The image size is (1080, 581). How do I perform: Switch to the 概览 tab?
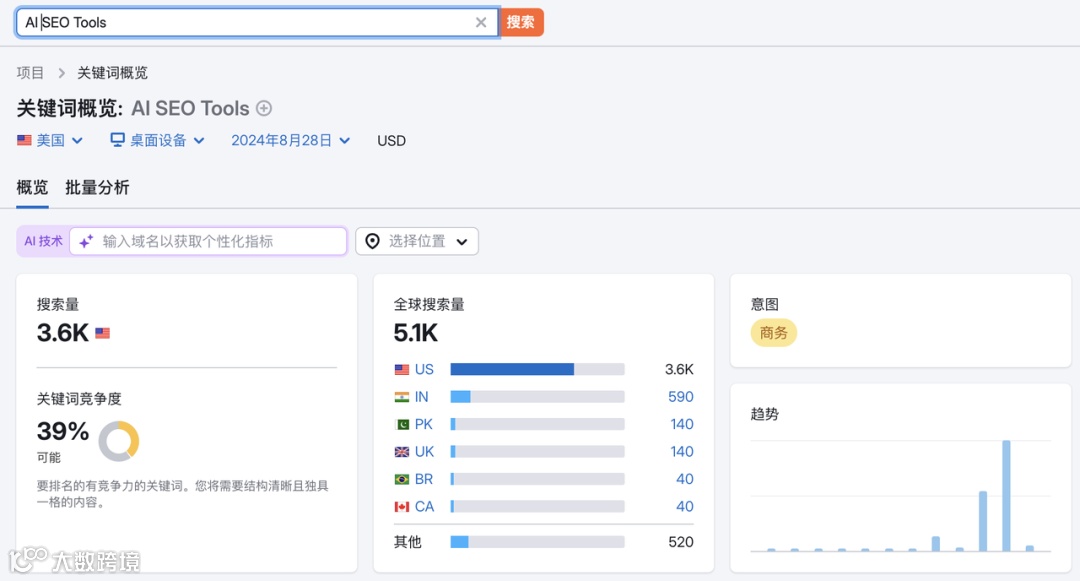click(32, 187)
